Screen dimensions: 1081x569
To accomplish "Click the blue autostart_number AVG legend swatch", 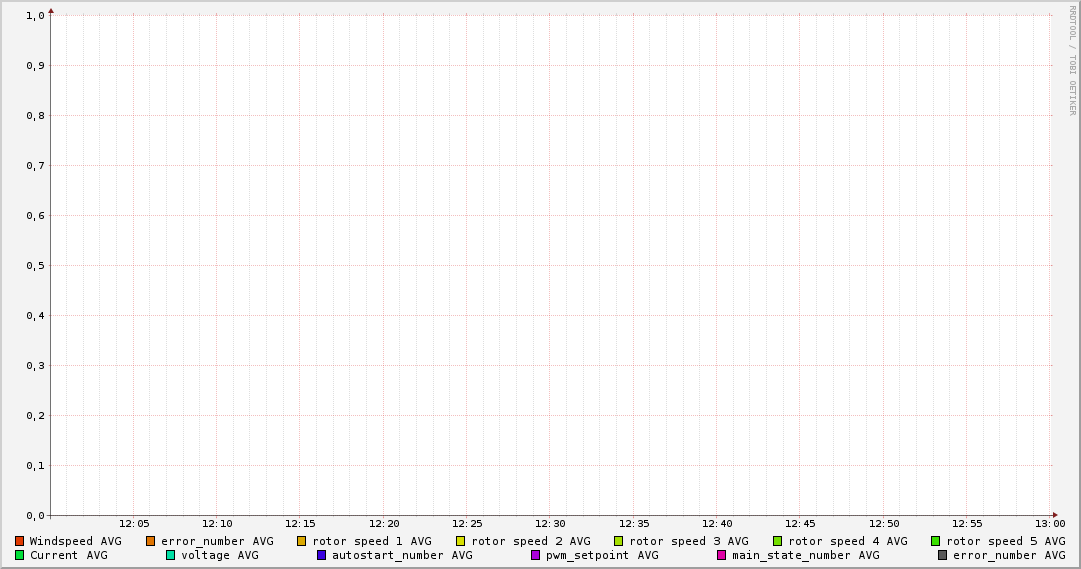I will 321,555.
